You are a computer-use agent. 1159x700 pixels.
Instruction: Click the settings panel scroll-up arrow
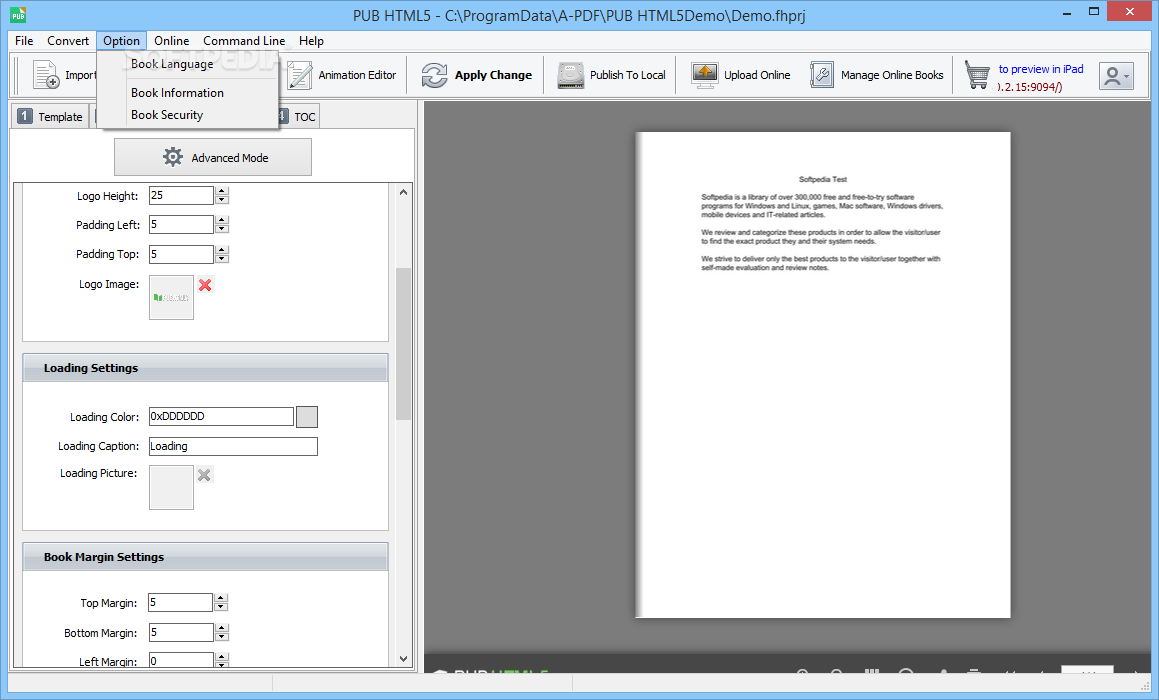404,192
